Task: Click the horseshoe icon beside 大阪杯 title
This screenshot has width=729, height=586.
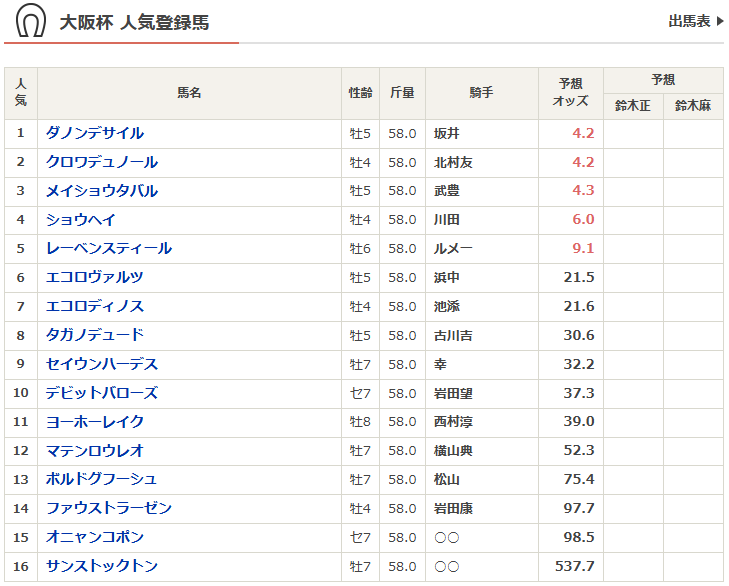Action: pyautogui.click(x=30, y=21)
